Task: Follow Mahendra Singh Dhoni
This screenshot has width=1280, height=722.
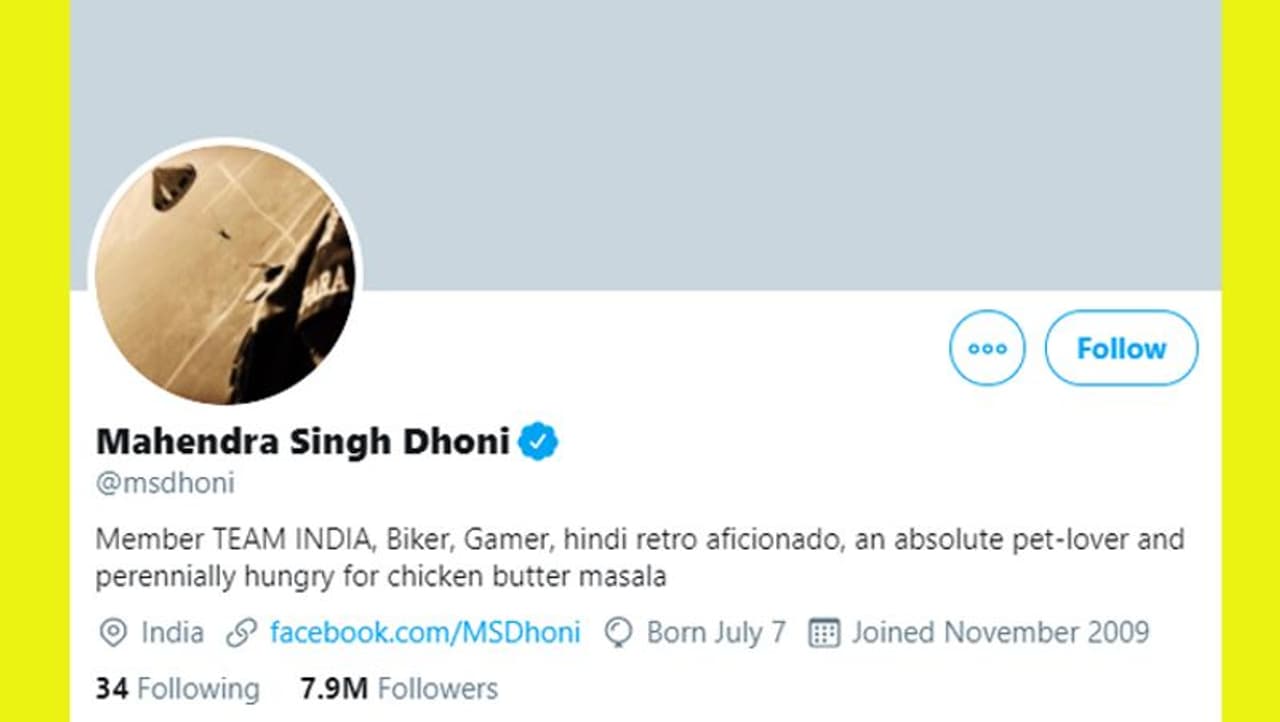Action: point(1121,348)
